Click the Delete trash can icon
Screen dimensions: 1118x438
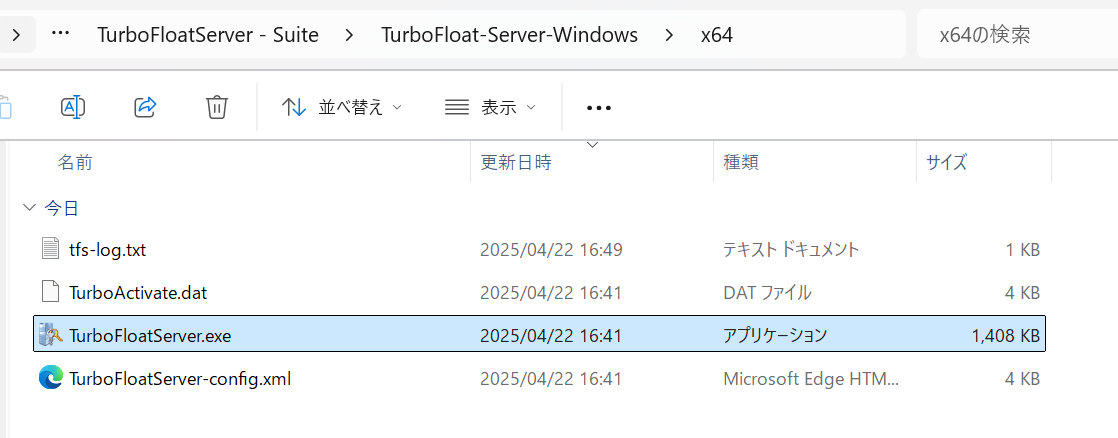click(x=217, y=108)
